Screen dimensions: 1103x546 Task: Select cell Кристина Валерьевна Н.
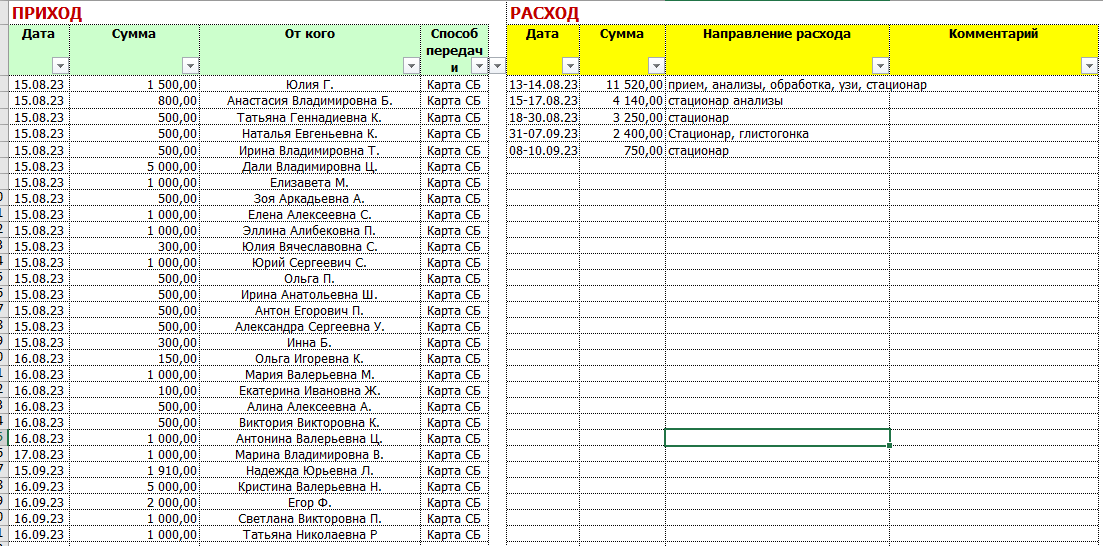pyautogui.click(x=310, y=486)
